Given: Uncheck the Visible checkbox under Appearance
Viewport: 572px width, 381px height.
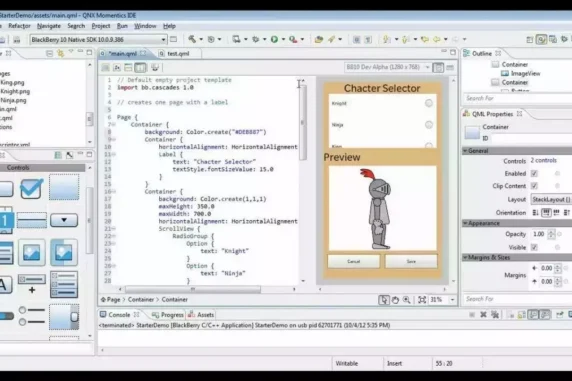Looking at the screenshot, I should [x=534, y=247].
